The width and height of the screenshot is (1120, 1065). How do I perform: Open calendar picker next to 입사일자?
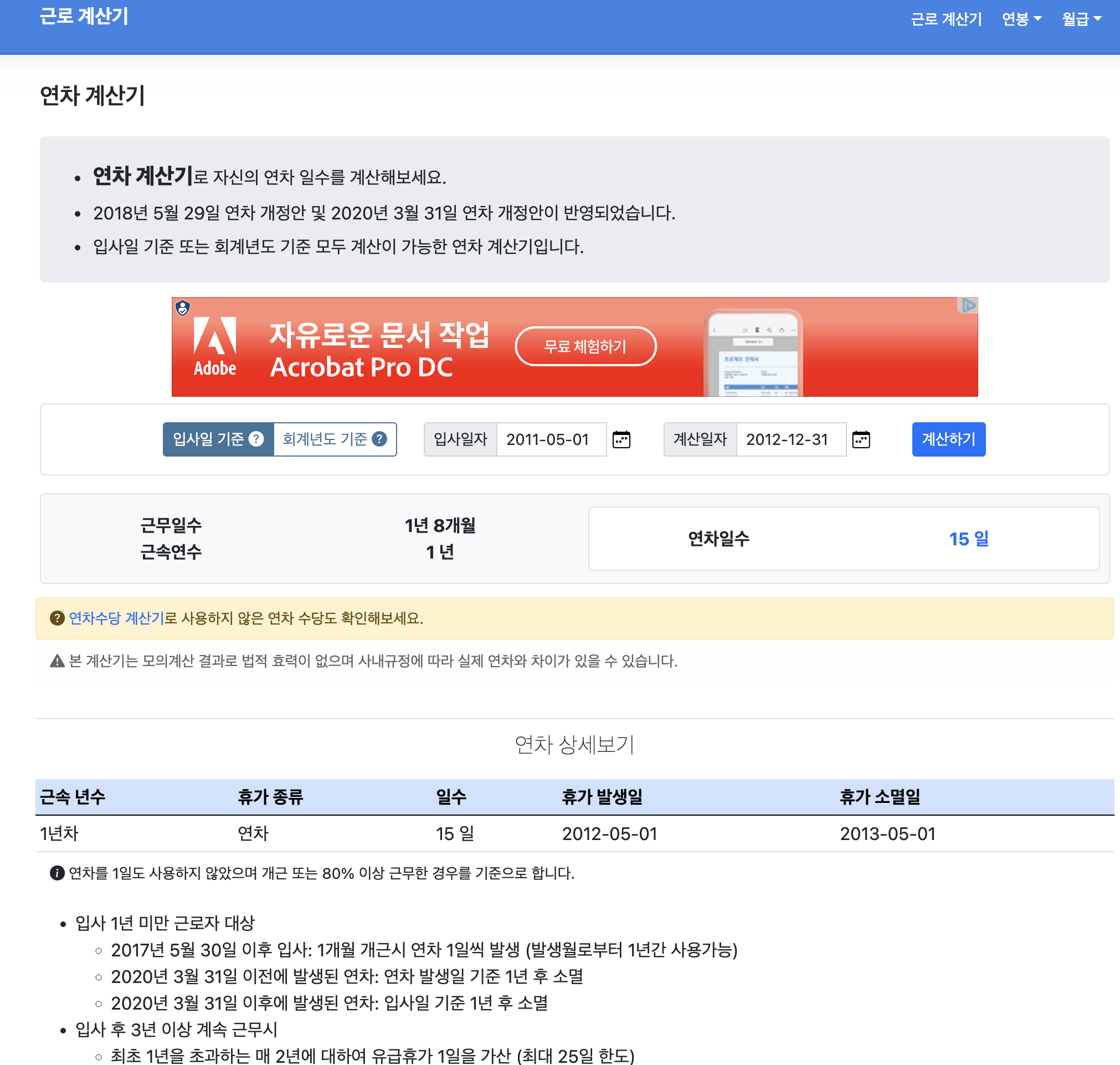[621, 439]
